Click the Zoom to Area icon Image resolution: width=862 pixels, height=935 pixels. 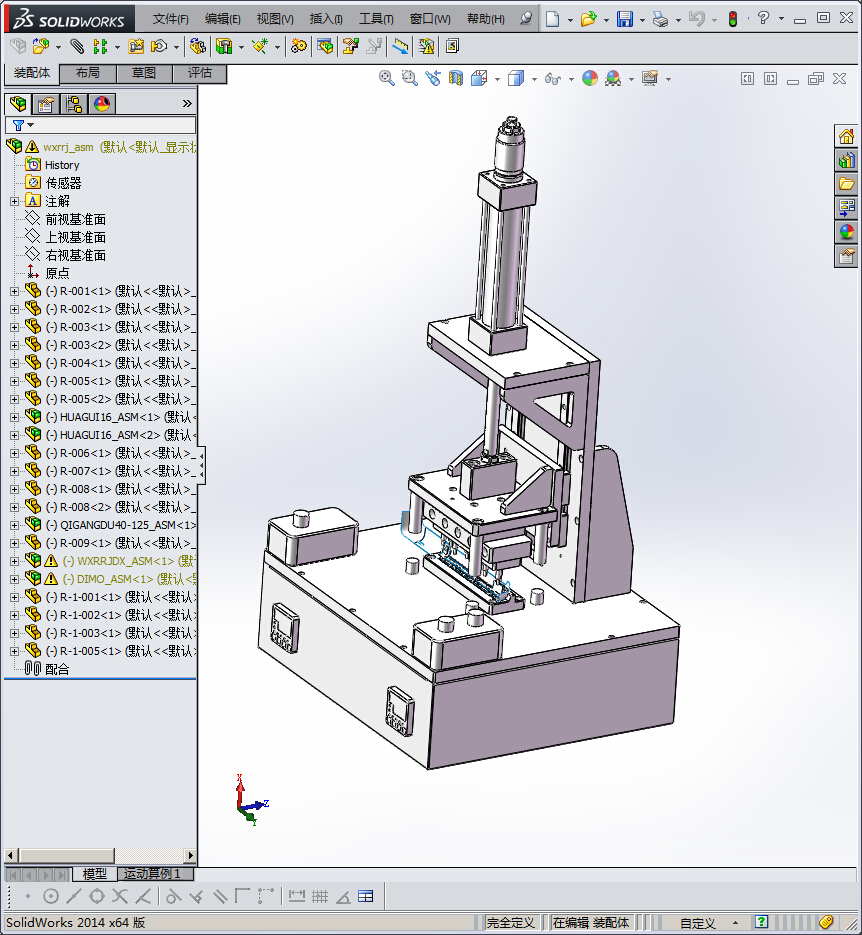410,78
